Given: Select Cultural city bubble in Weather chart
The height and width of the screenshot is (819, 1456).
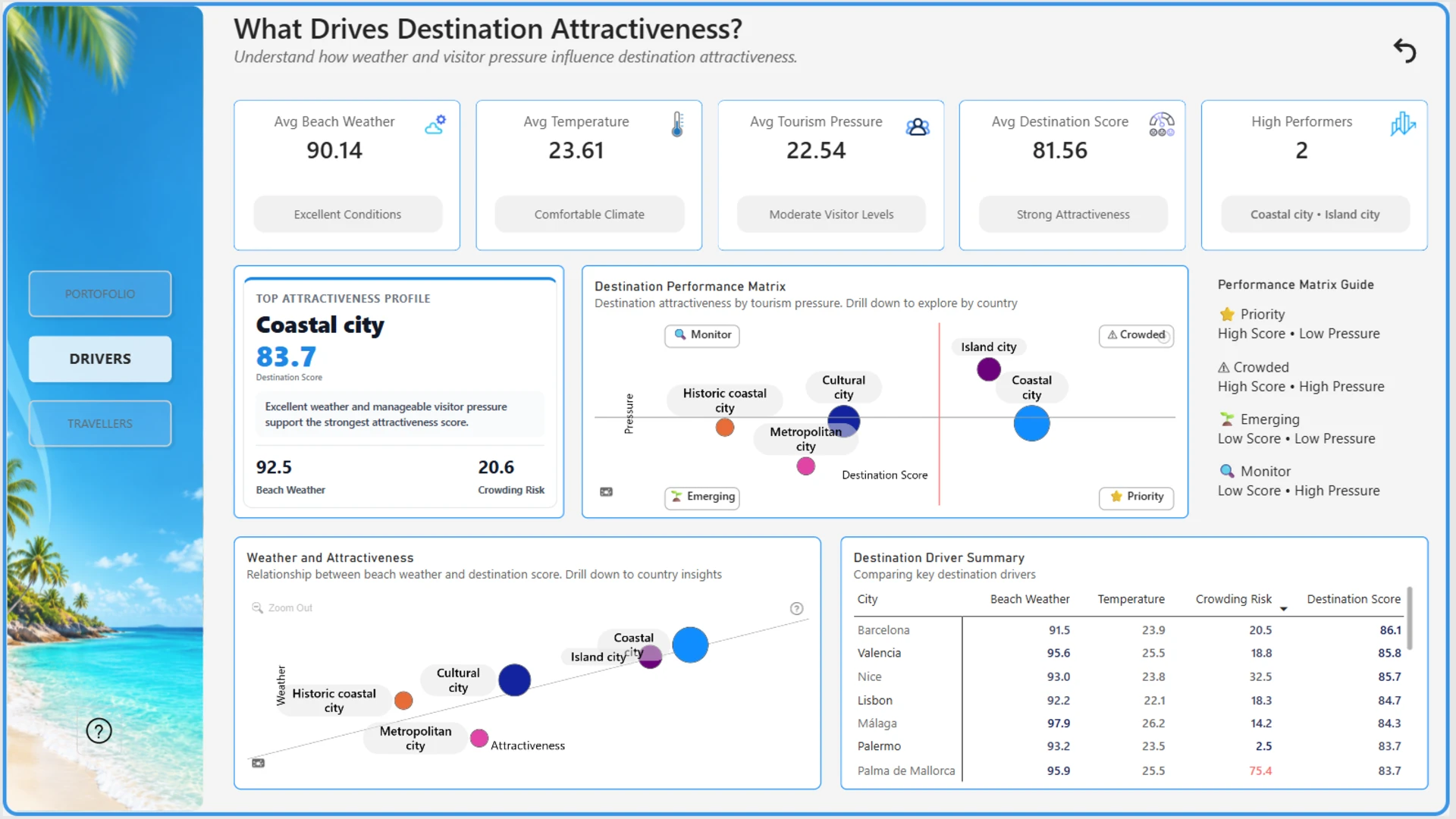Looking at the screenshot, I should click(x=514, y=679).
